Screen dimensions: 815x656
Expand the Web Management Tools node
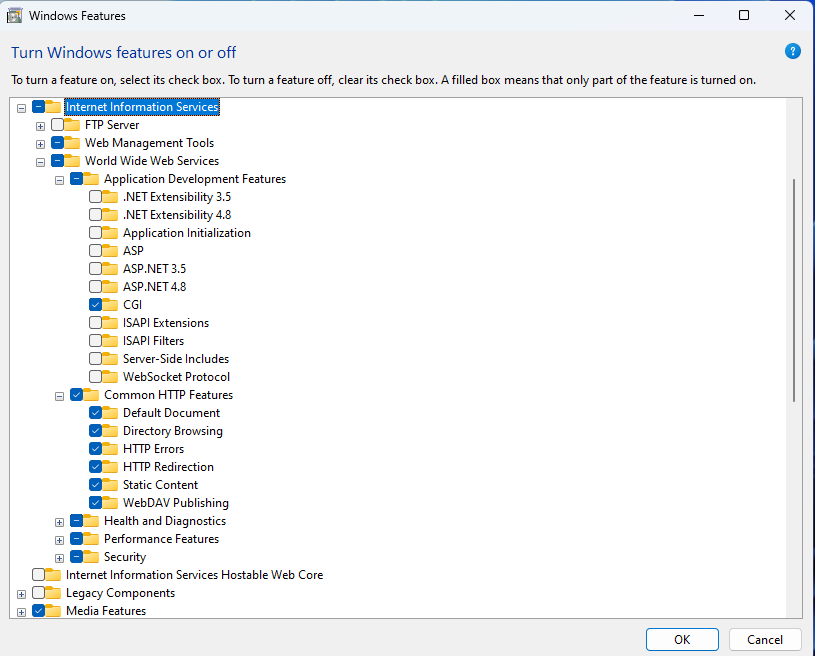[x=40, y=144]
